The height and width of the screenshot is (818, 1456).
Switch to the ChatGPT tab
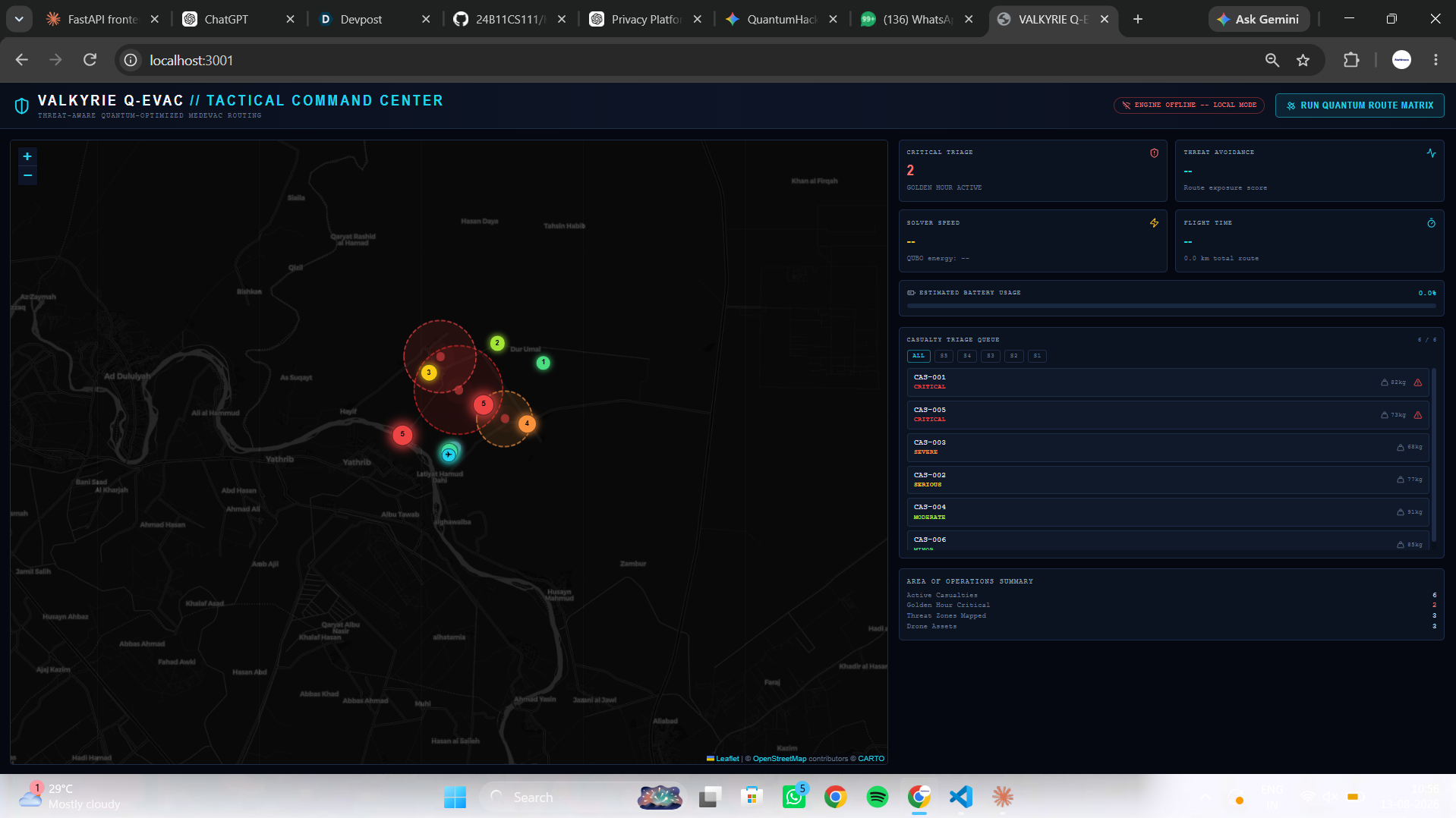(x=238, y=19)
